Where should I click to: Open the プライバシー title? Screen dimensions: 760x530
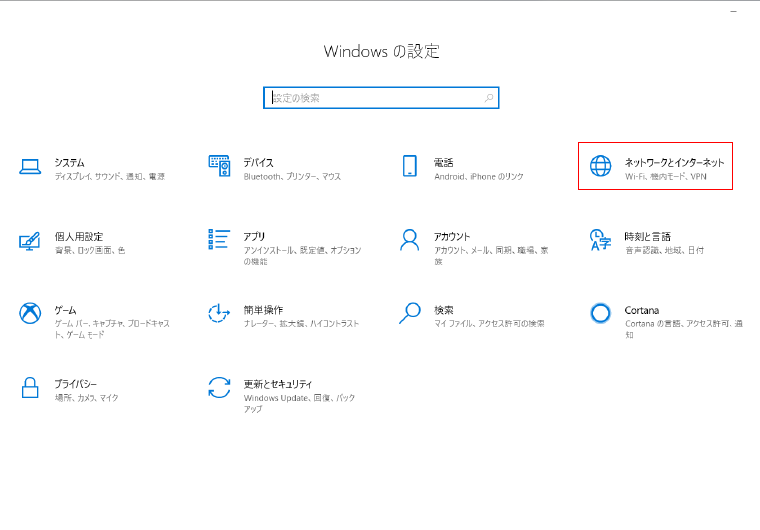pos(76,384)
